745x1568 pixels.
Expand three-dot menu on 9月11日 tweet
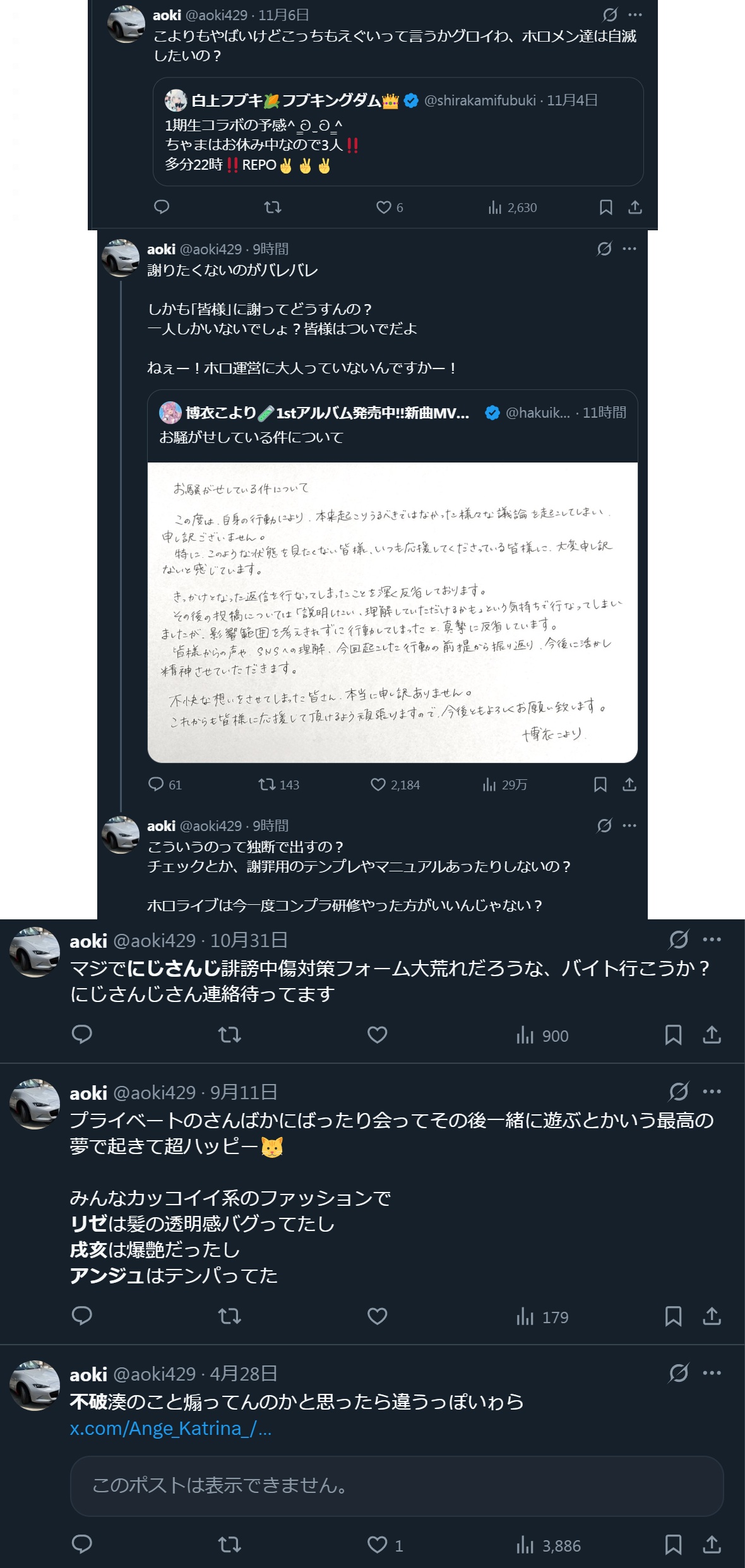click(x=712, y=1092)
